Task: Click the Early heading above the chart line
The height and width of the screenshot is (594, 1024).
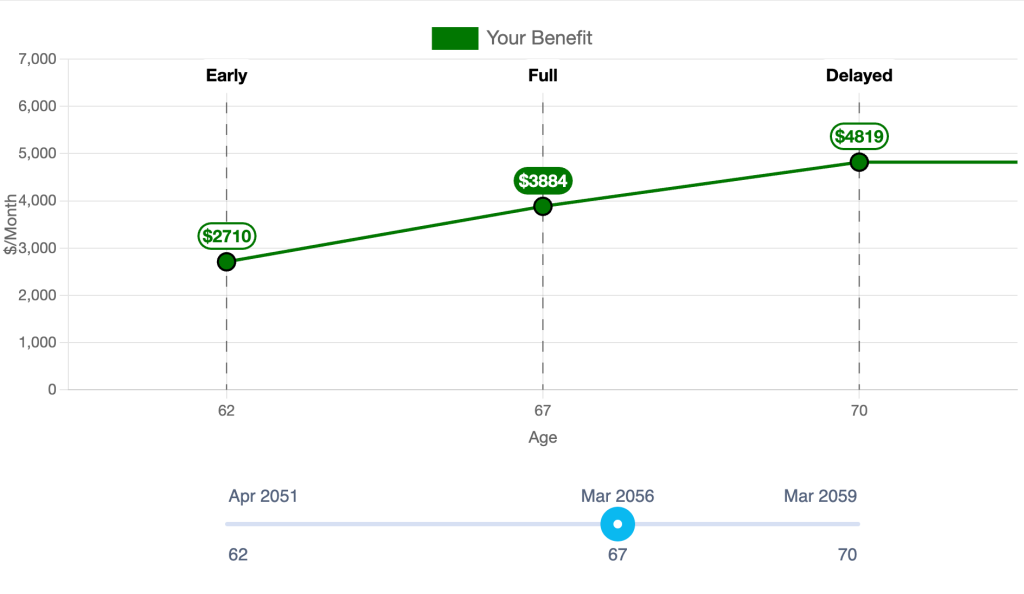Action: point(226,75)
